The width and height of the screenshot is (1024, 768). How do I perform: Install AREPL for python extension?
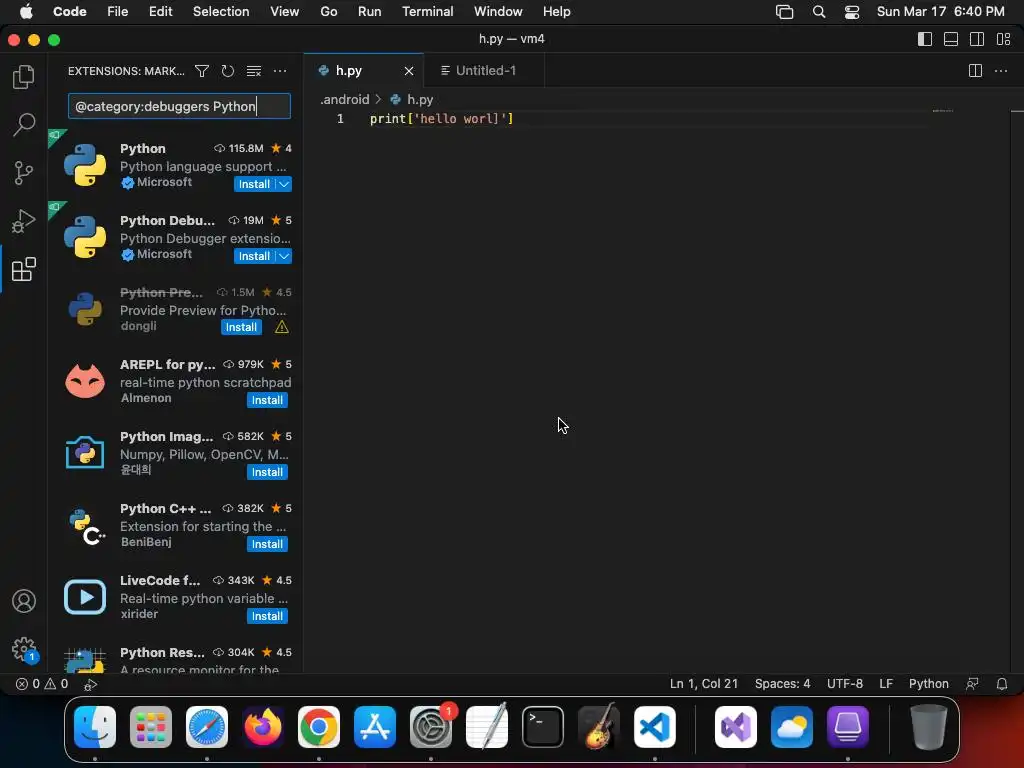(267, 400)
